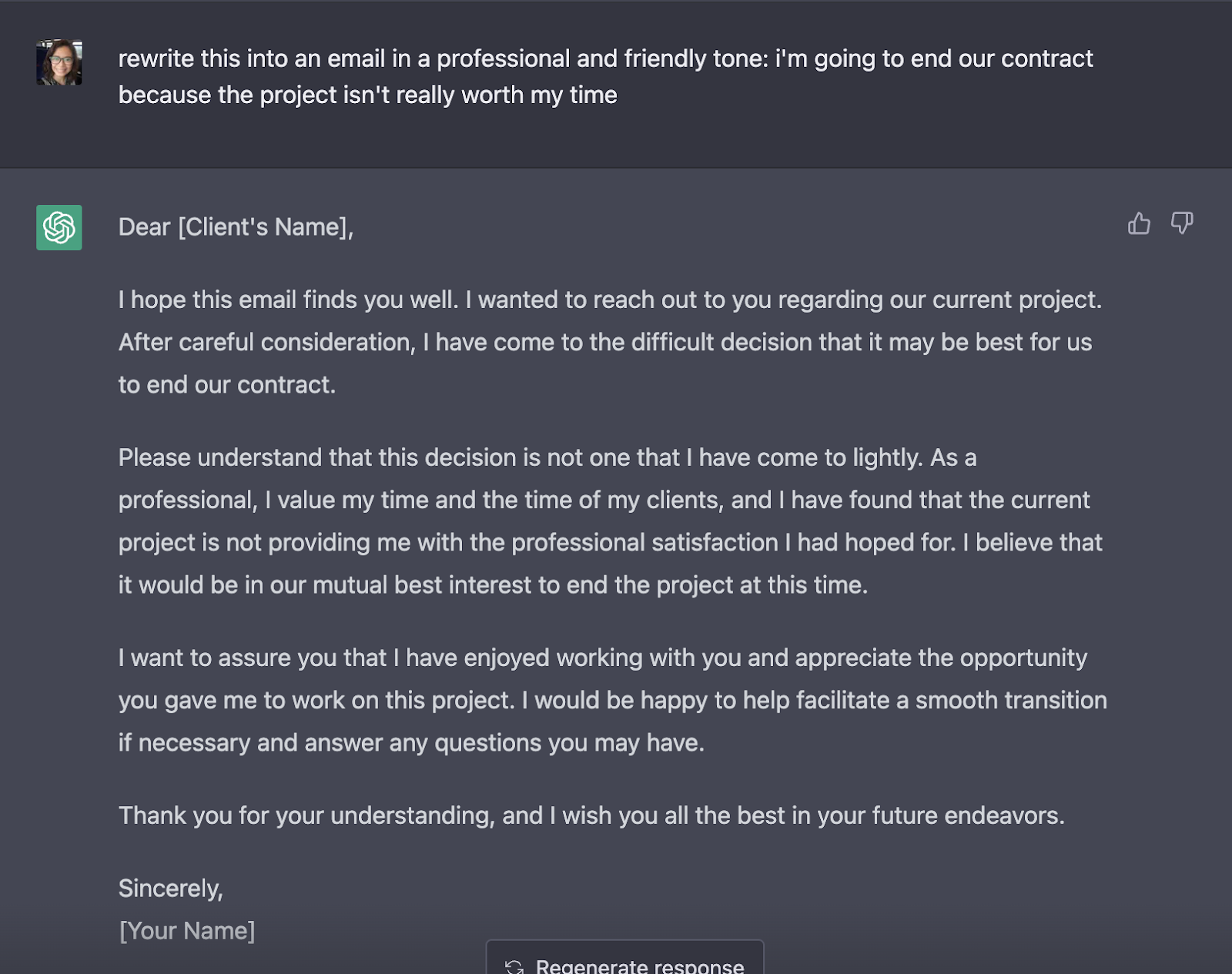Click the line starting "I want to assure you"
The width and height of the screenshot is (1232, 974).
tap(602, 658)
